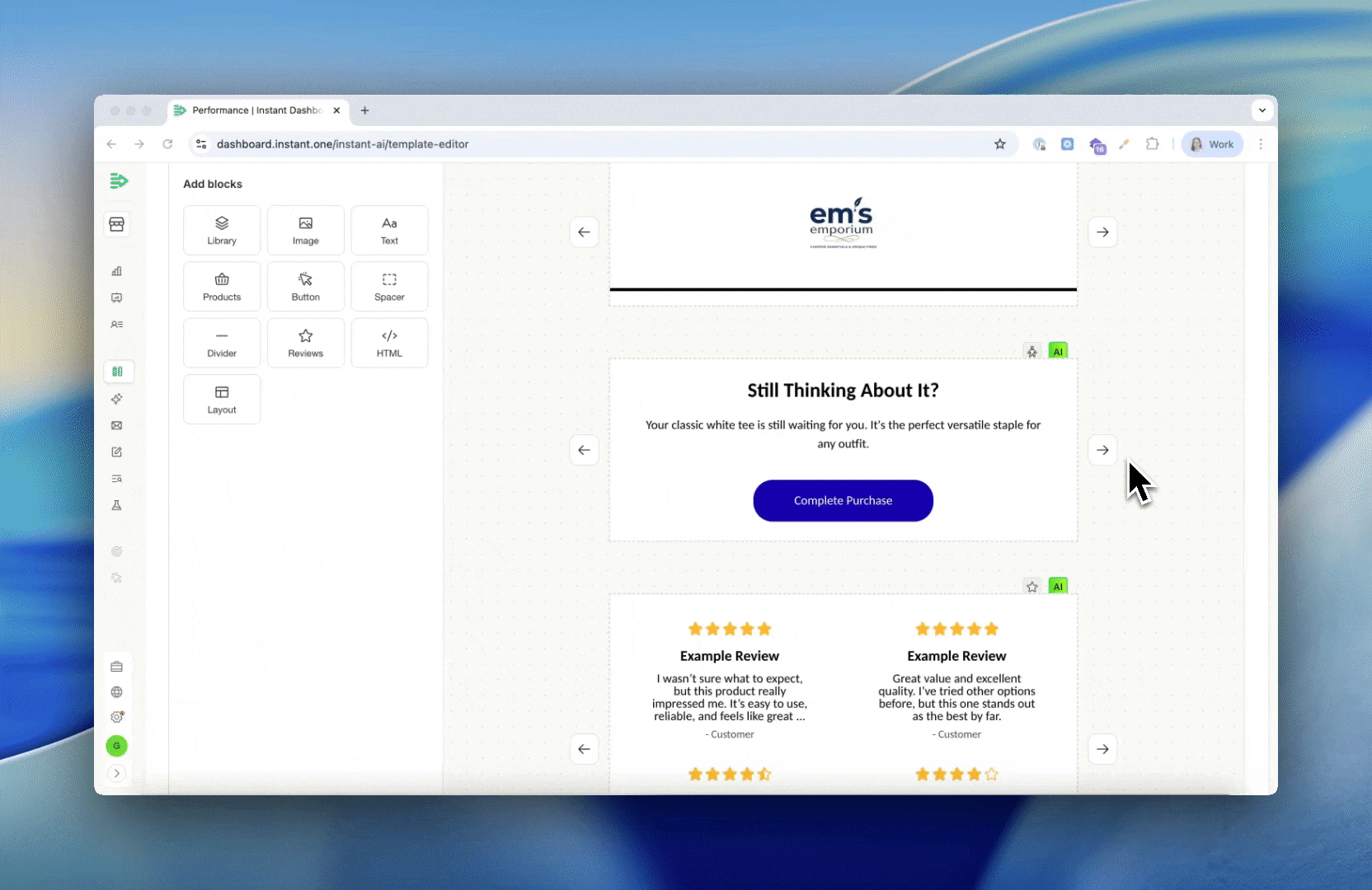1372x890 pixels.
Task: Open the browser tab list dropdown
Action: pyautogui.click(x=1262, y=110)
